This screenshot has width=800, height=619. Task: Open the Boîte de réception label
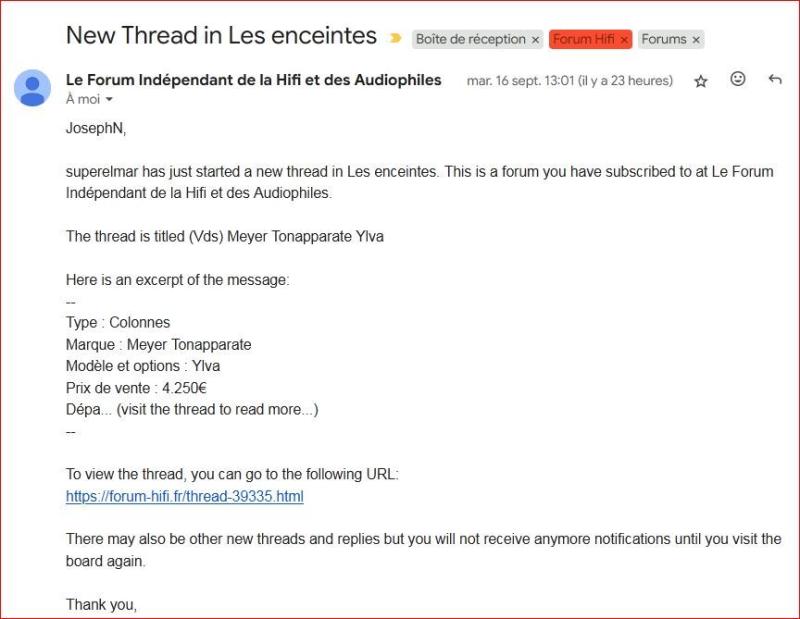tap(470, 39)
